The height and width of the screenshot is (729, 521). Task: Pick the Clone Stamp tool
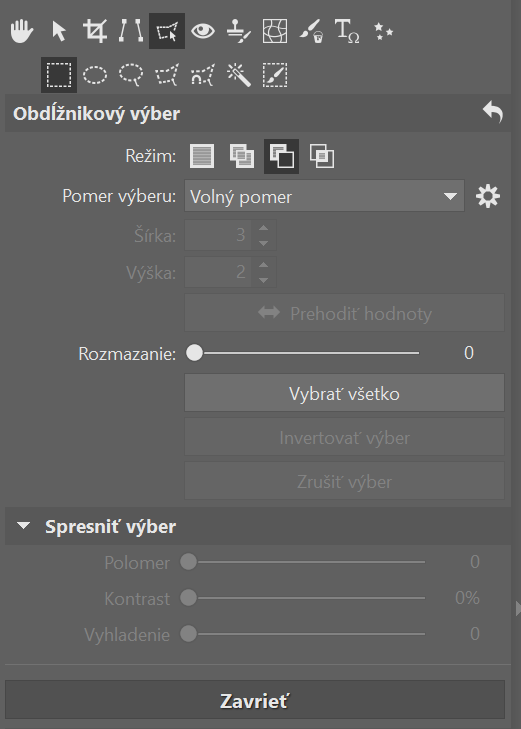point(239,32)
